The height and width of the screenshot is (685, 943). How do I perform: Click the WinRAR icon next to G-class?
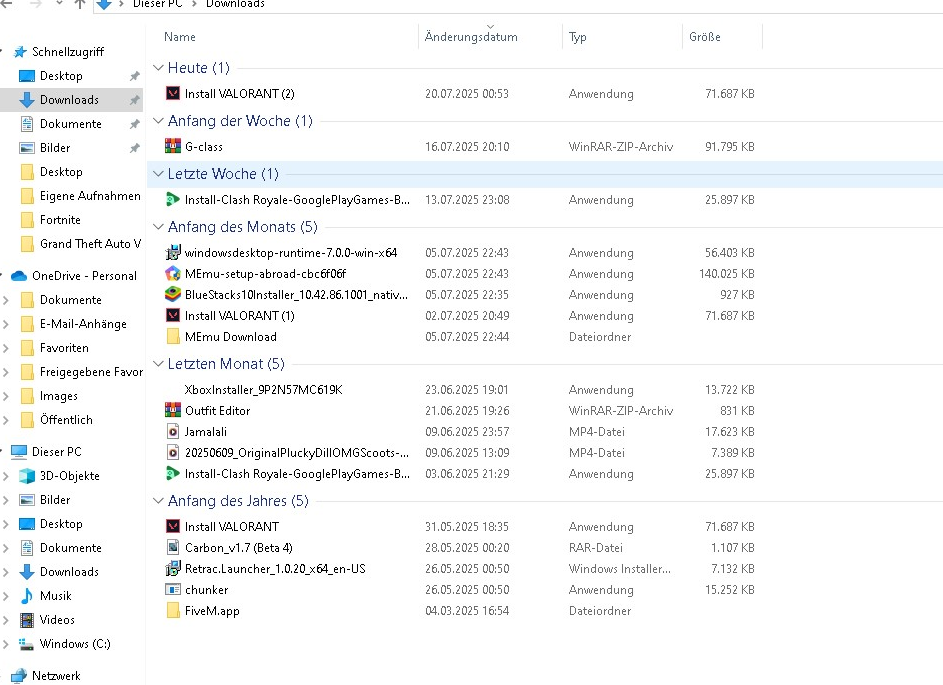(x=173, y=146)
